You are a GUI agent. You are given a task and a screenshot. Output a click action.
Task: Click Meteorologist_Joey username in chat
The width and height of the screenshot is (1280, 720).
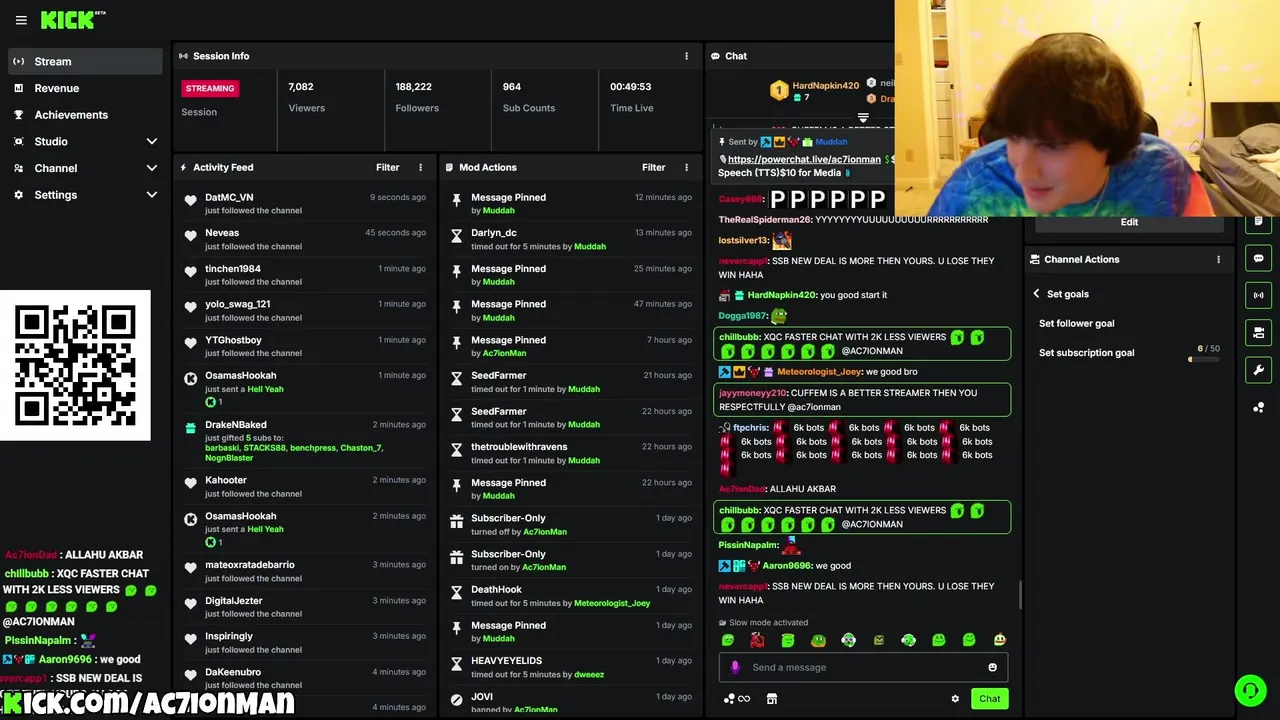point(819,371)
